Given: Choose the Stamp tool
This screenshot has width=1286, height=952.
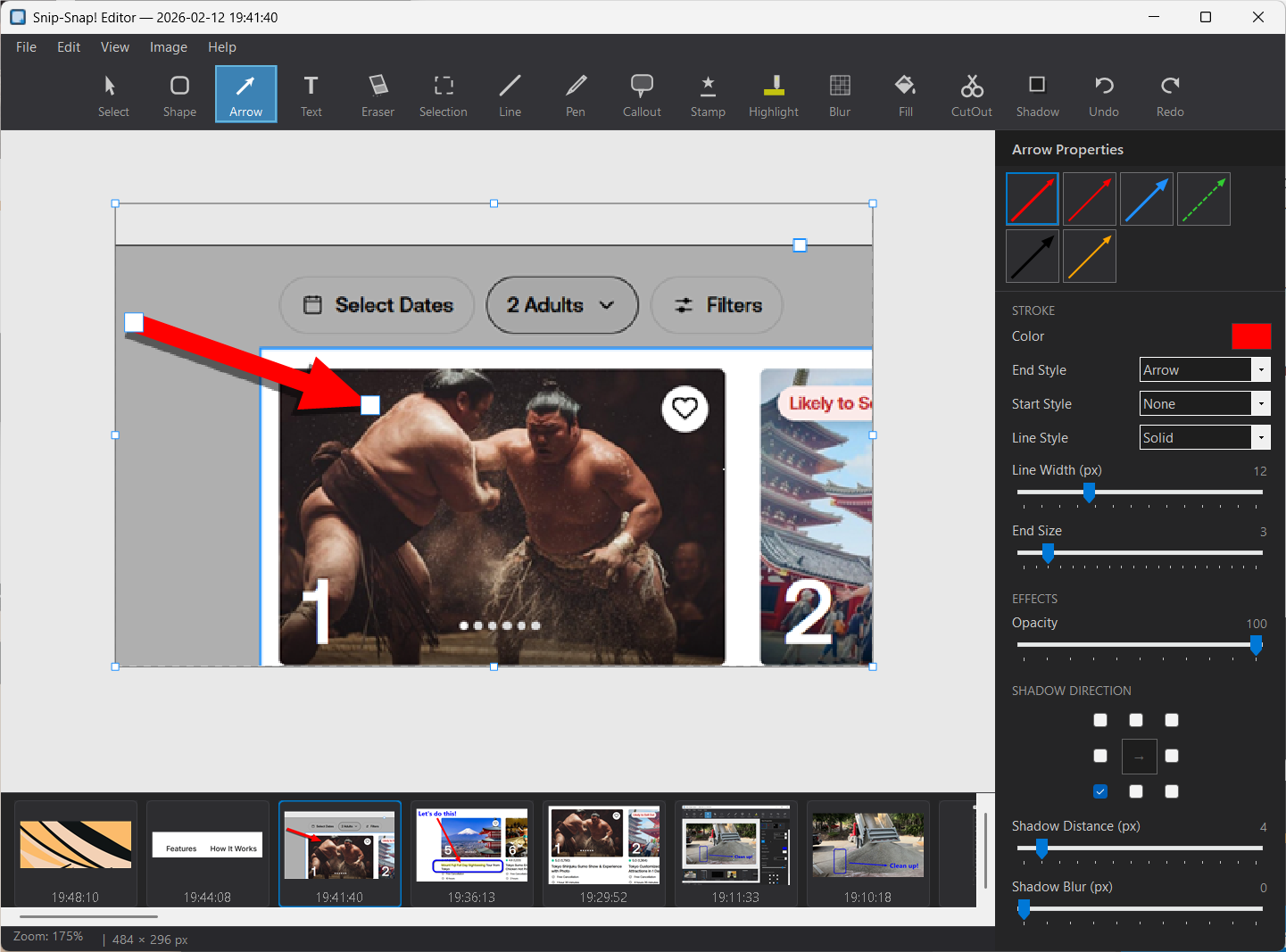Looking at the screenshot, I should click(708, 95).
